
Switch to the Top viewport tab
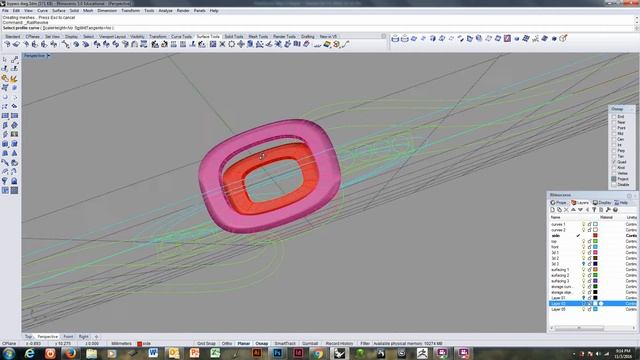(28, 337)
